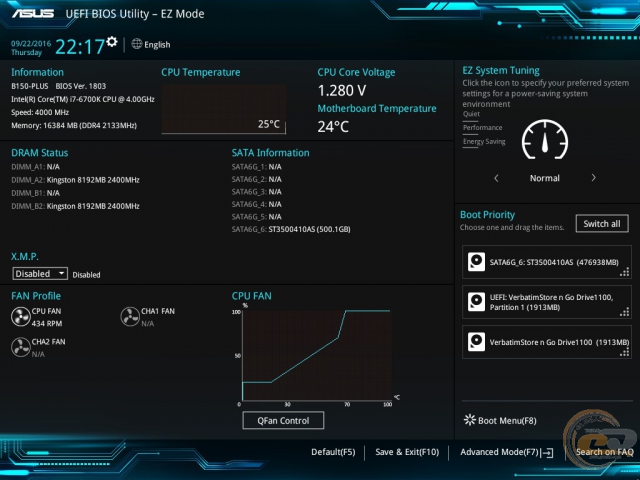
Task: Switch to Advanced Mode(F7)
Action: [x=500, y=452]
